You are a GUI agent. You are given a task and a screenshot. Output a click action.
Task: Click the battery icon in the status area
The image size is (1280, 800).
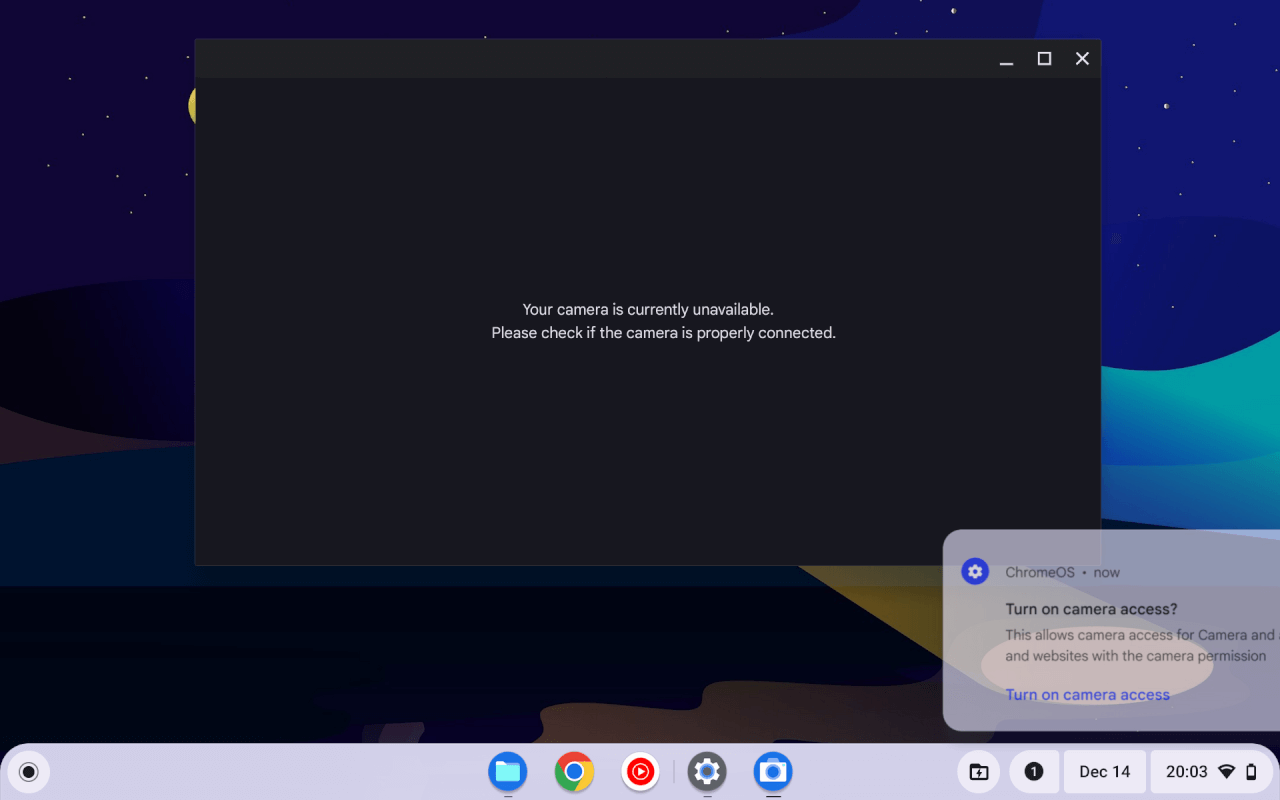click(1253, 771)
